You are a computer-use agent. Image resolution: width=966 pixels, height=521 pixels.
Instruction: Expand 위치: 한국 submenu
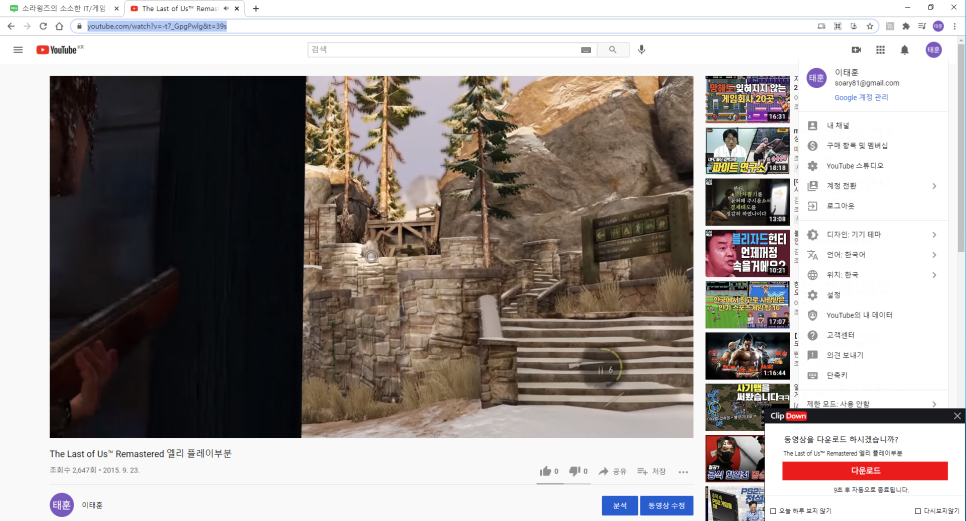pyautogui.click(x=872, y=275)
